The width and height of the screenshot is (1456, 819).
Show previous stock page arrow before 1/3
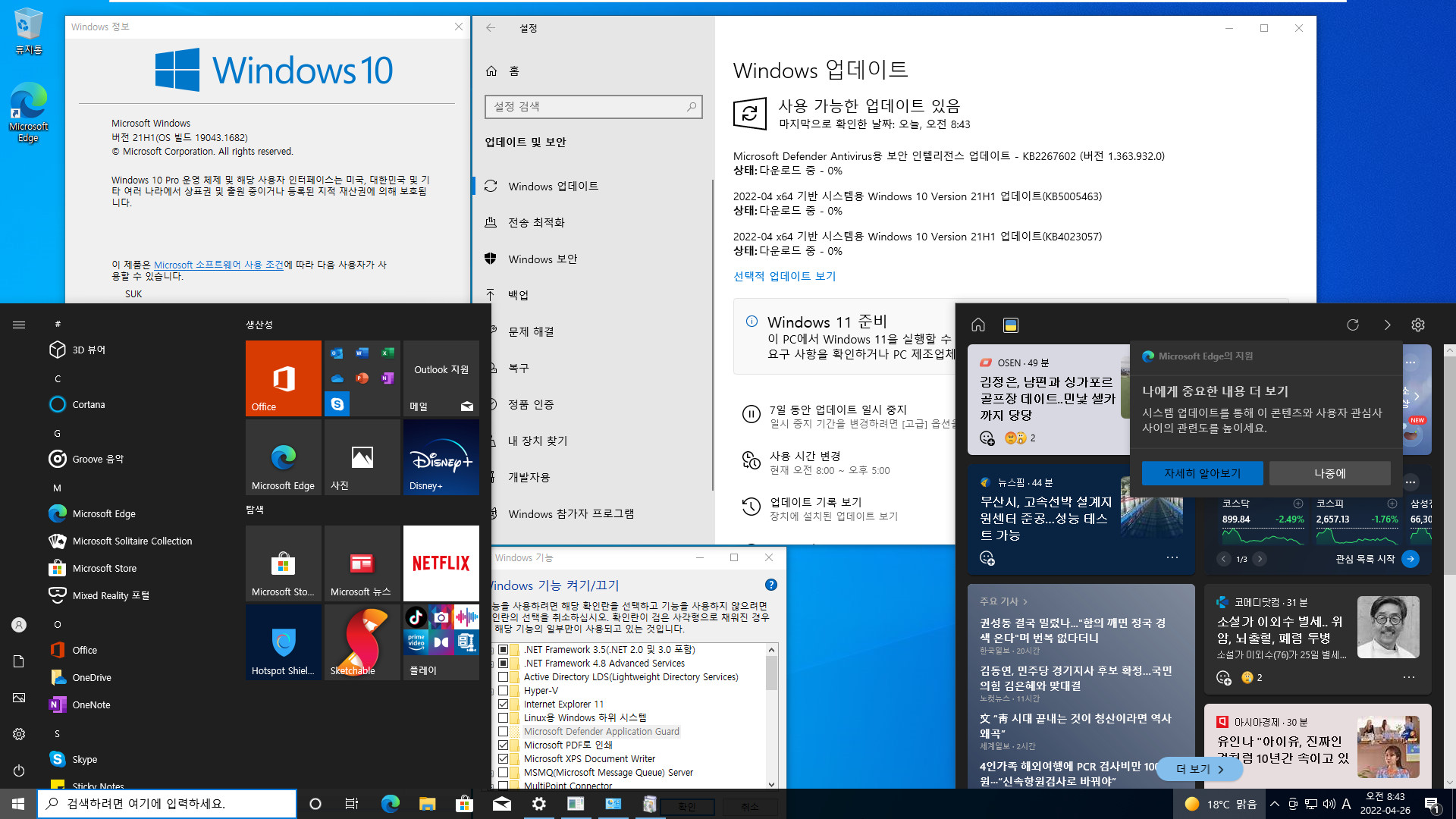pyautogui.click(x=1223, y=559)
